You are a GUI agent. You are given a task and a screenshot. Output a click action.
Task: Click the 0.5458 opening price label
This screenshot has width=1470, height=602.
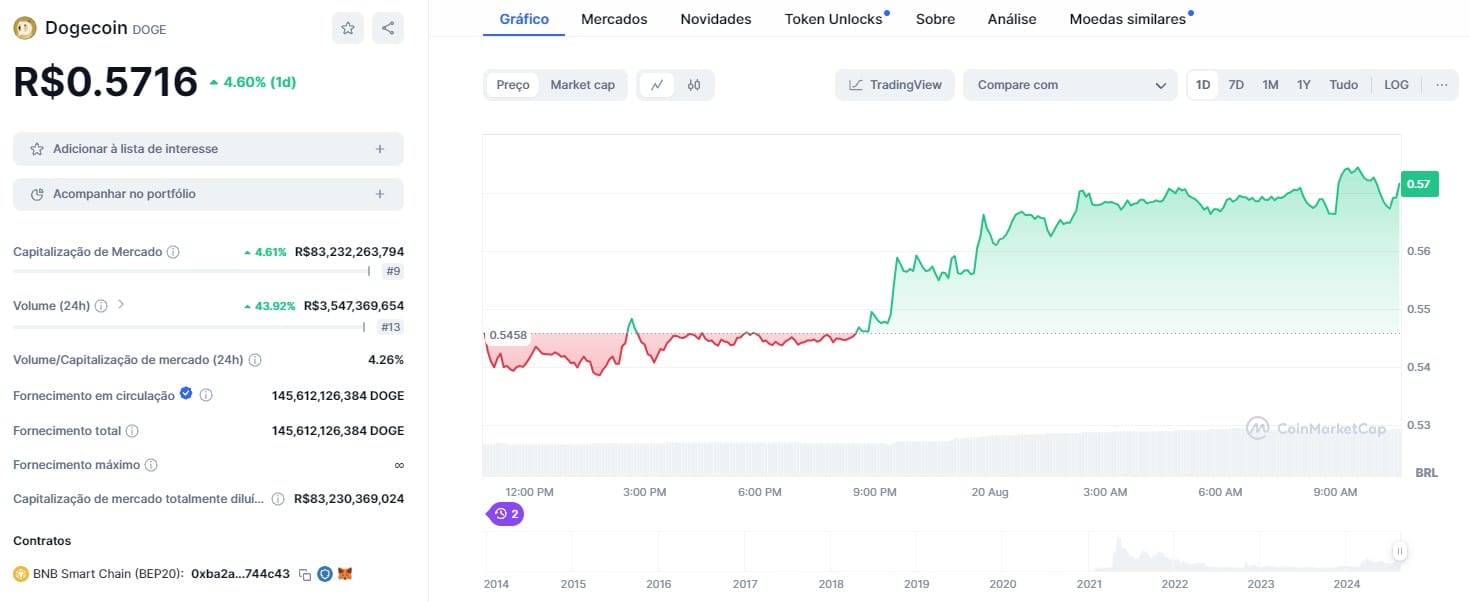tap(507, 334)
